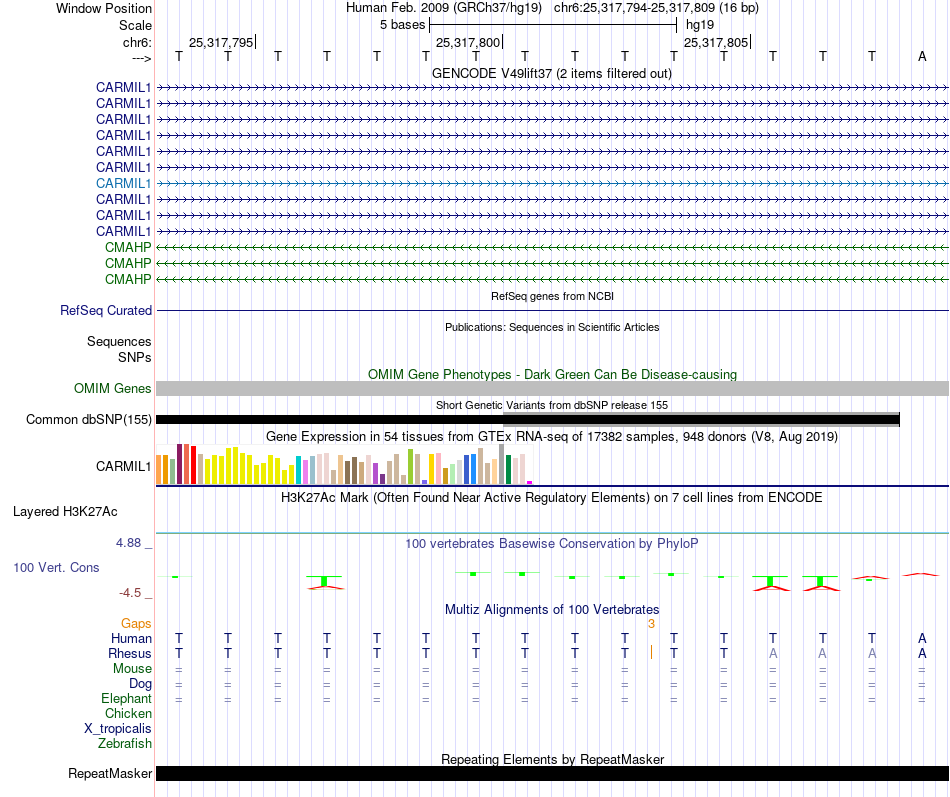Image resolution: width=950 pixels, height=797 pixels.
Task: Click Short Genetic Variants from dbSNP title
Action: tap(552, 405)
